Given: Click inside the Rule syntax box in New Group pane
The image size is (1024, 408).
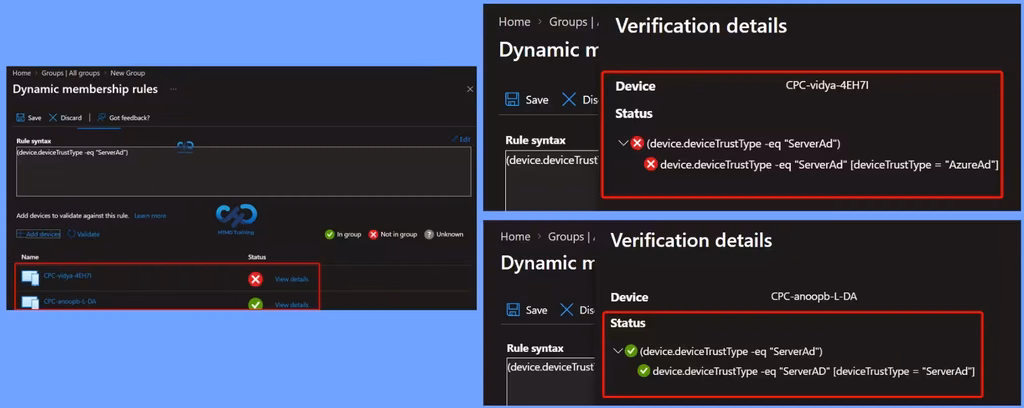Looking at the screenshot, I should [x=243, y=171].
